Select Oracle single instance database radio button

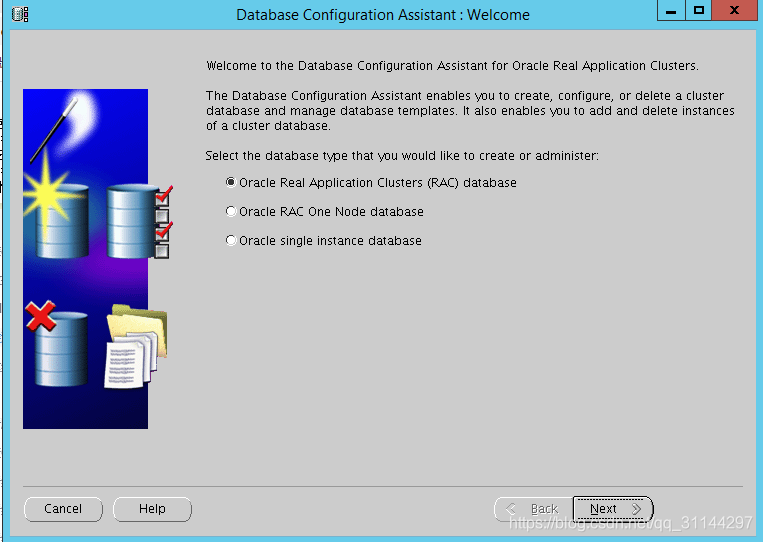pos(231,240)
